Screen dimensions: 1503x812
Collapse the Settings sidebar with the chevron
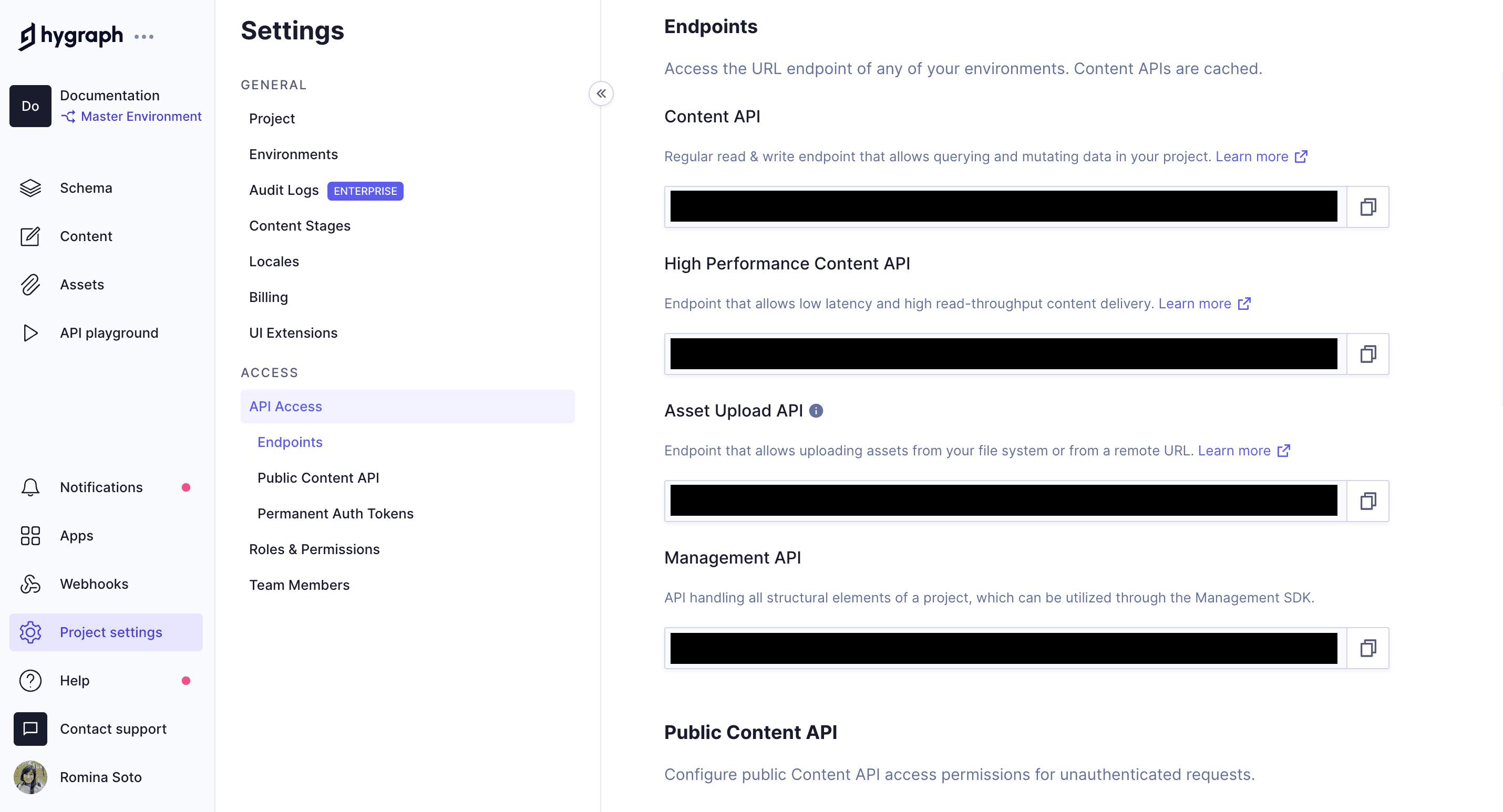602,93
